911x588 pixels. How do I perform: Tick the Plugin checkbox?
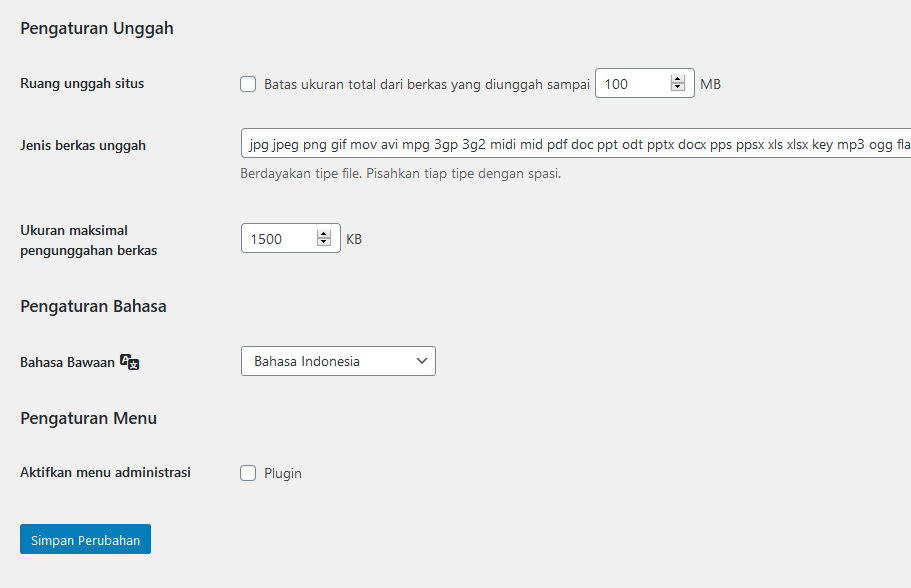point(248,473)
